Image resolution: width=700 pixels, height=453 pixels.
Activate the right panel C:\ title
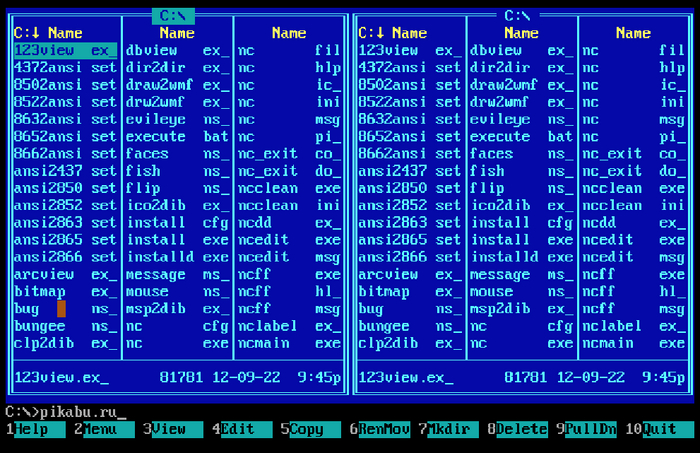[517, 16]
